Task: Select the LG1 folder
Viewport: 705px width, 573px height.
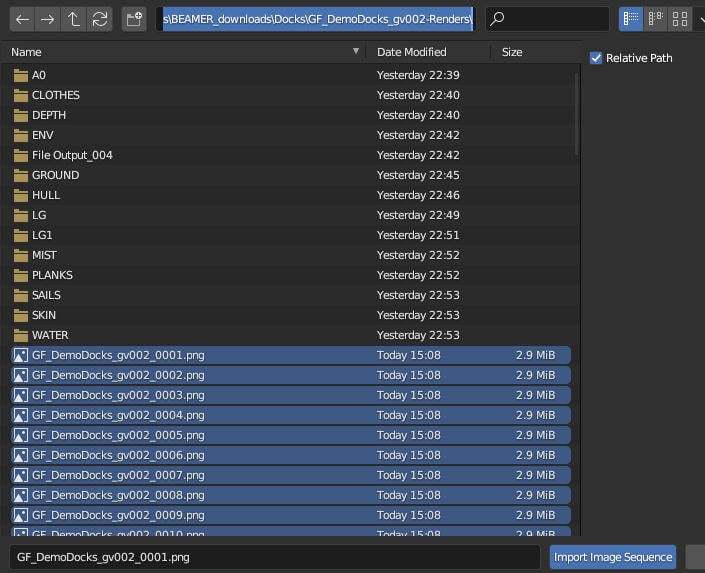Action: [291, 235]
